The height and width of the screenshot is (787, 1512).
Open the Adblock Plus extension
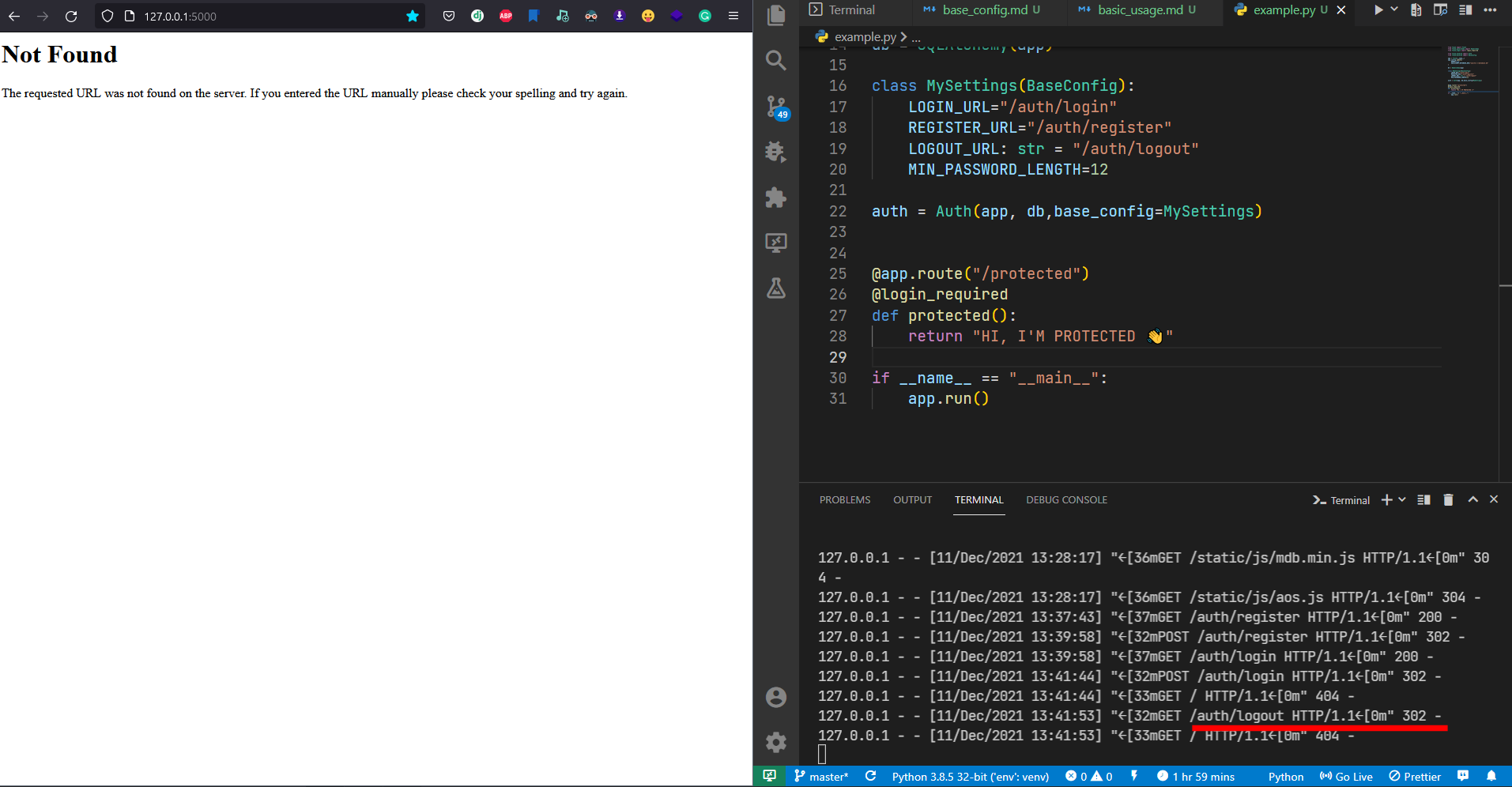[506, 16]
